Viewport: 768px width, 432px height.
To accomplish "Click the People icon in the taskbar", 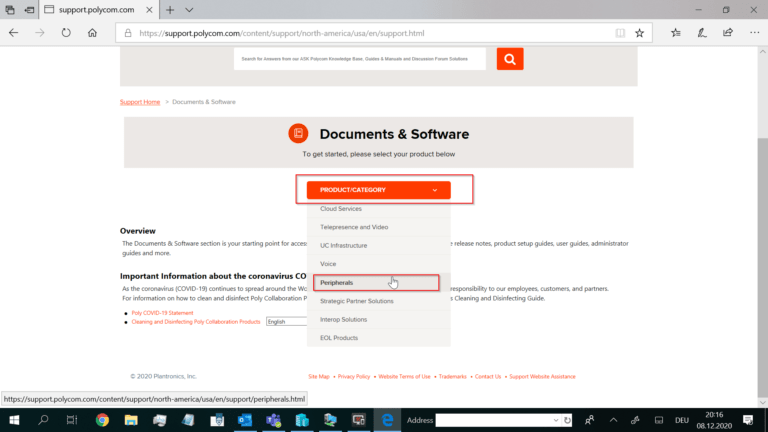I will tap(589, 420).
